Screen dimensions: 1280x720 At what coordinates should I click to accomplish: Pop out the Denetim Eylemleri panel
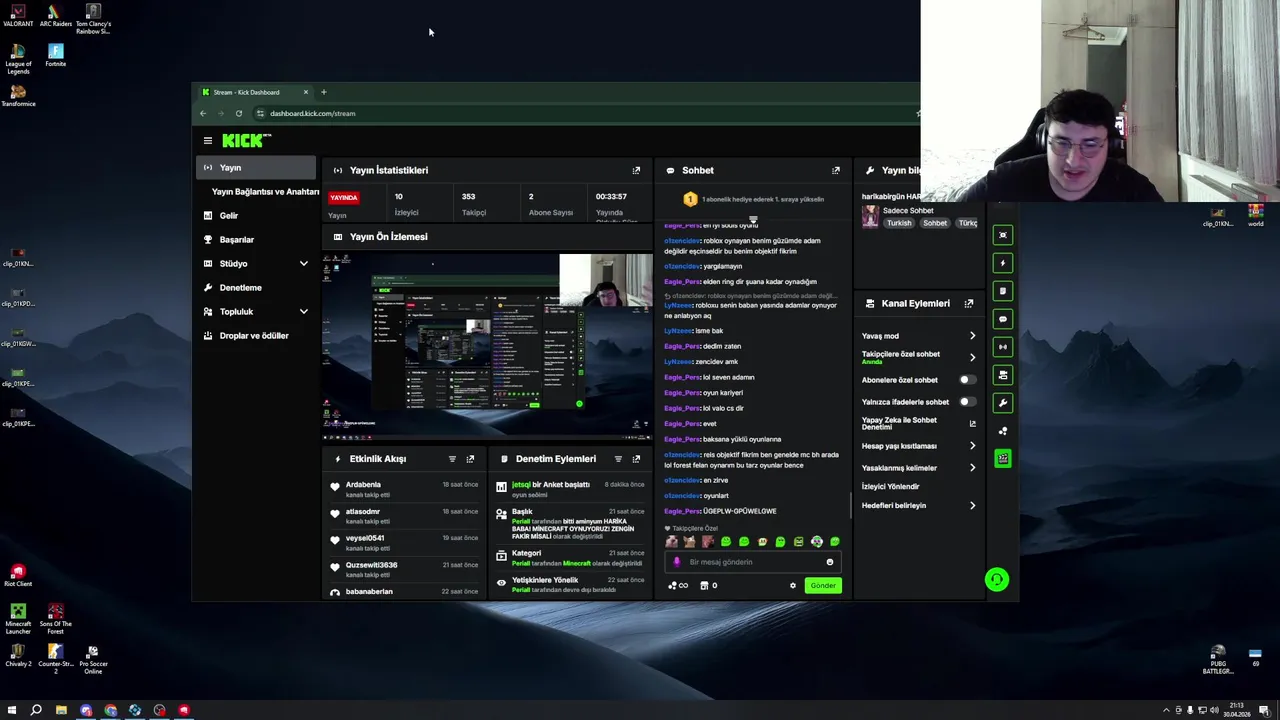point(636,459)
